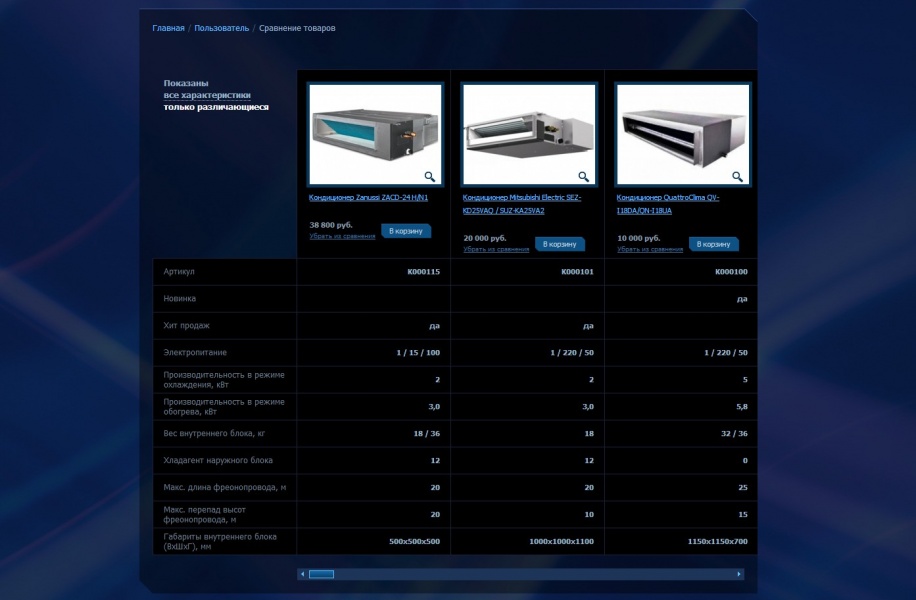Click right arrow of horizontal scrollbar
Viewport: 916px width, 600px height.
pos(739,574)
